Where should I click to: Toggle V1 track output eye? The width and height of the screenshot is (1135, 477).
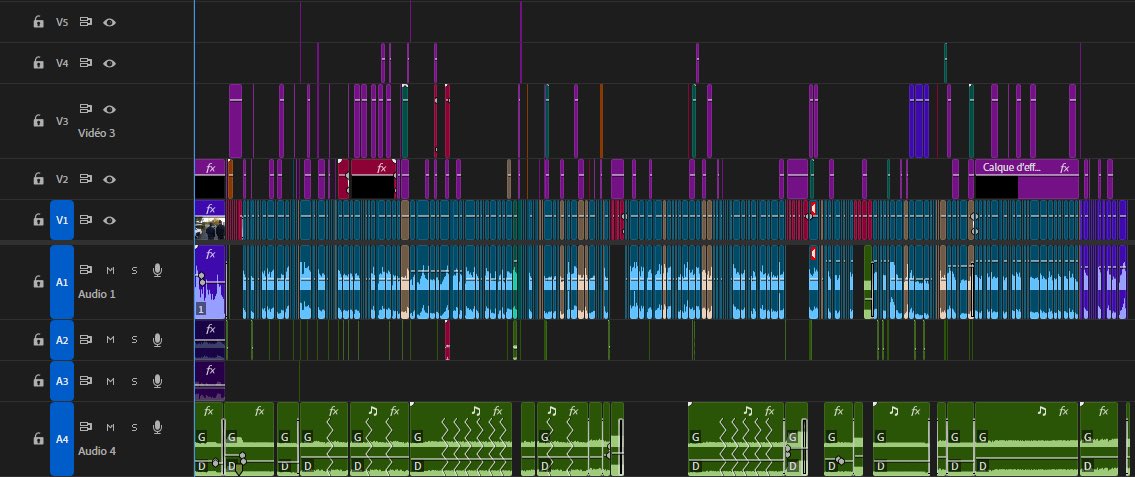point(109,219)
